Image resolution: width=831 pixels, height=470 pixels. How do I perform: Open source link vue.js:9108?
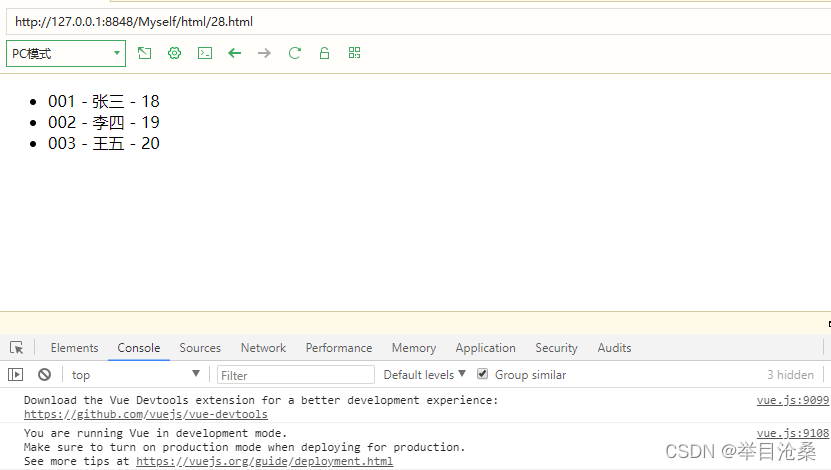[x=793, y=433]
